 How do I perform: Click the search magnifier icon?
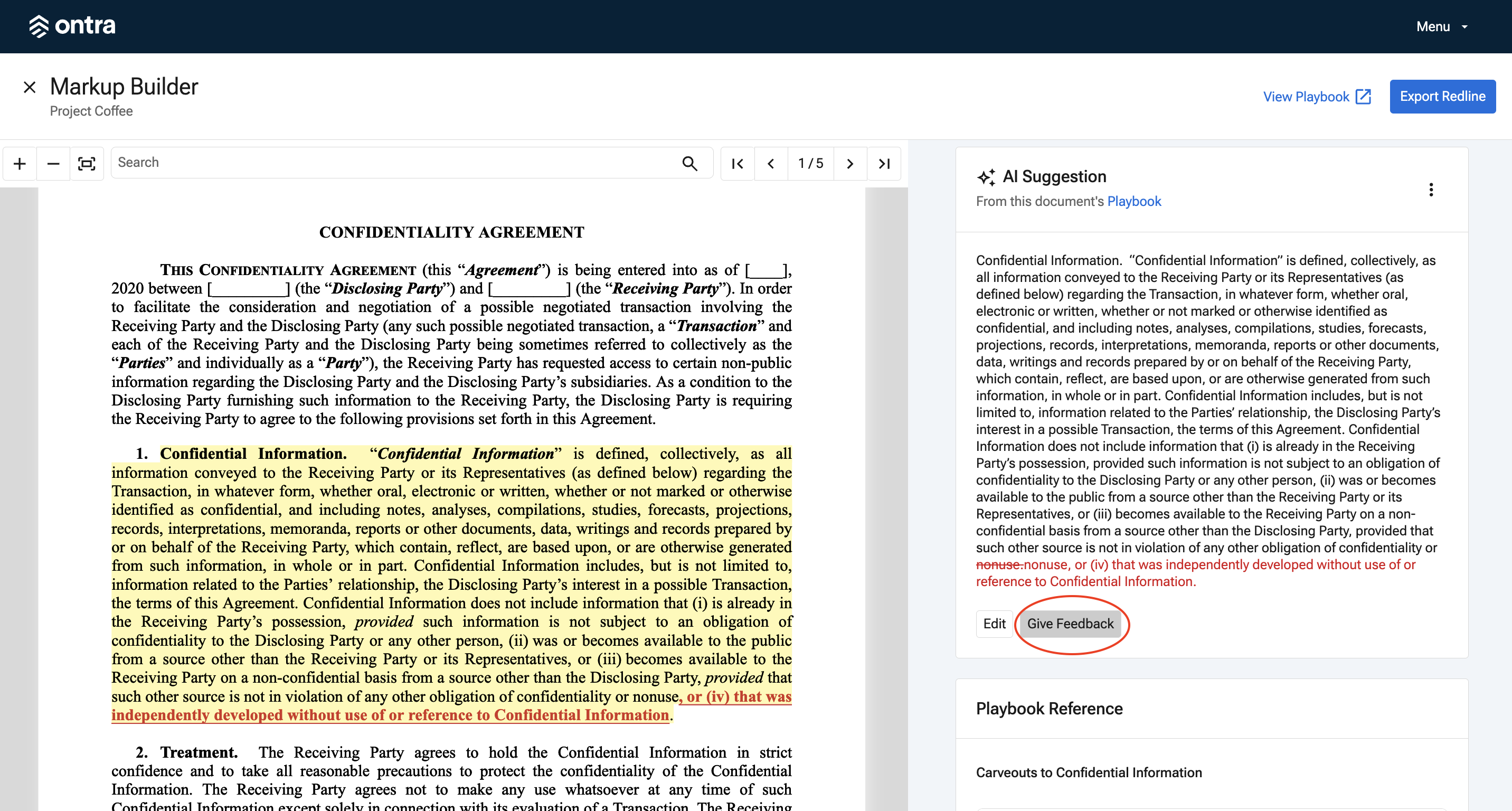click(689, 163)
